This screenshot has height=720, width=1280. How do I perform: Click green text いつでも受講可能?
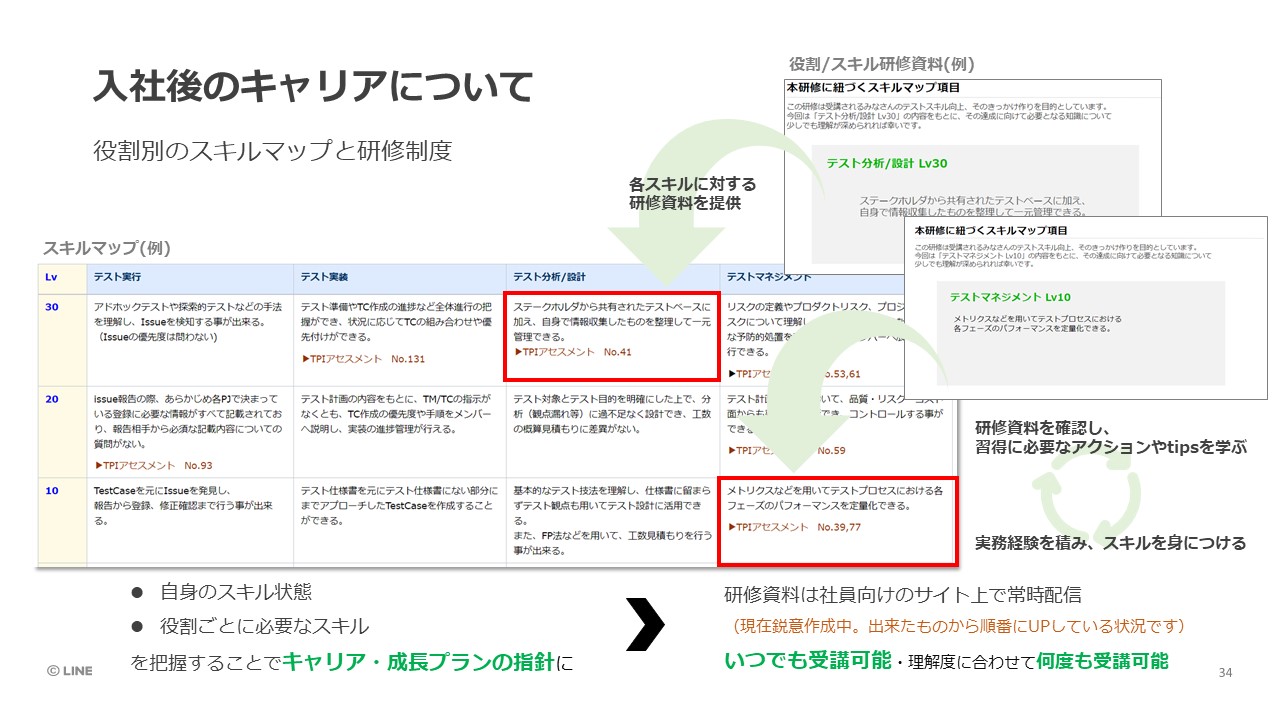(807, 660)
